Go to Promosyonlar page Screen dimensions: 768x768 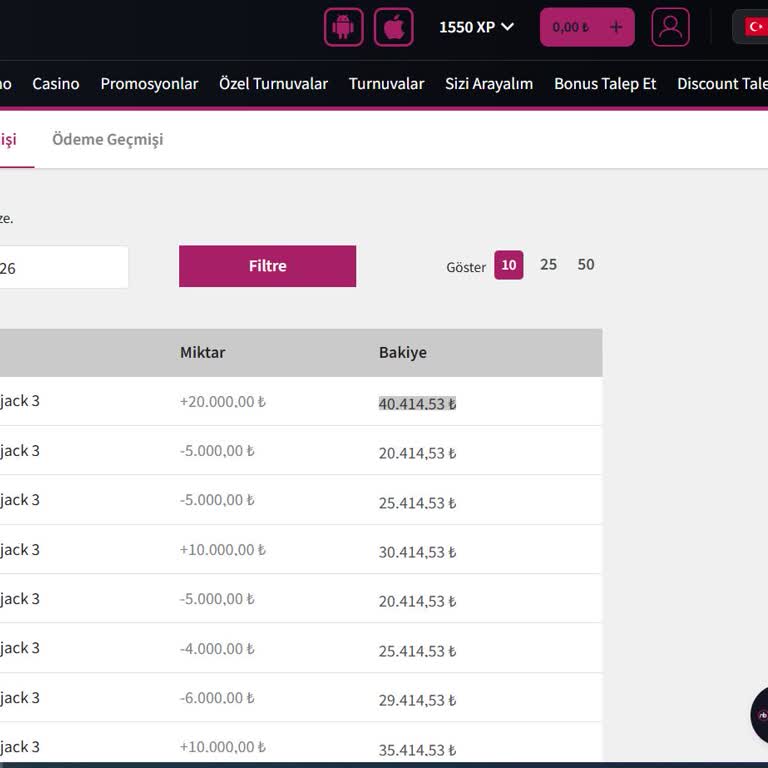(x=149, y=84)
